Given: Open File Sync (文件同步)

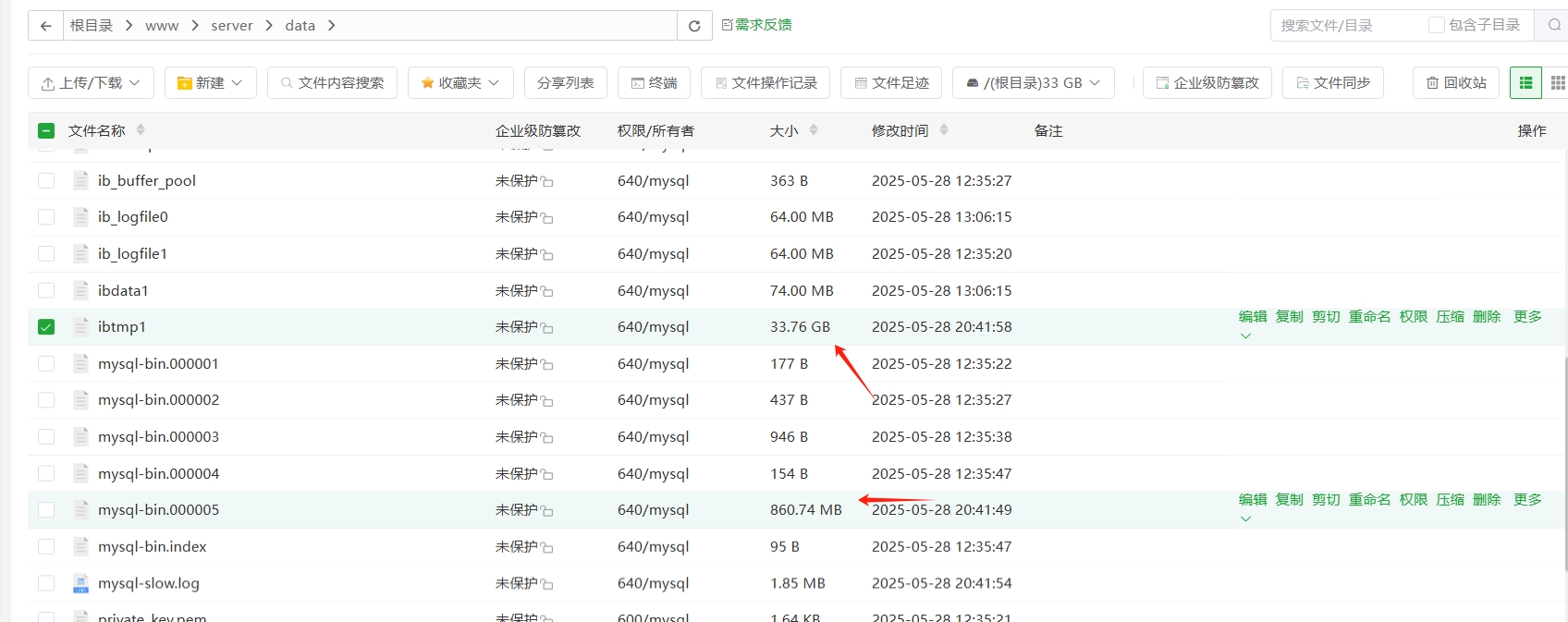Looking at the screenshot, I should [x=1333, y=83].
